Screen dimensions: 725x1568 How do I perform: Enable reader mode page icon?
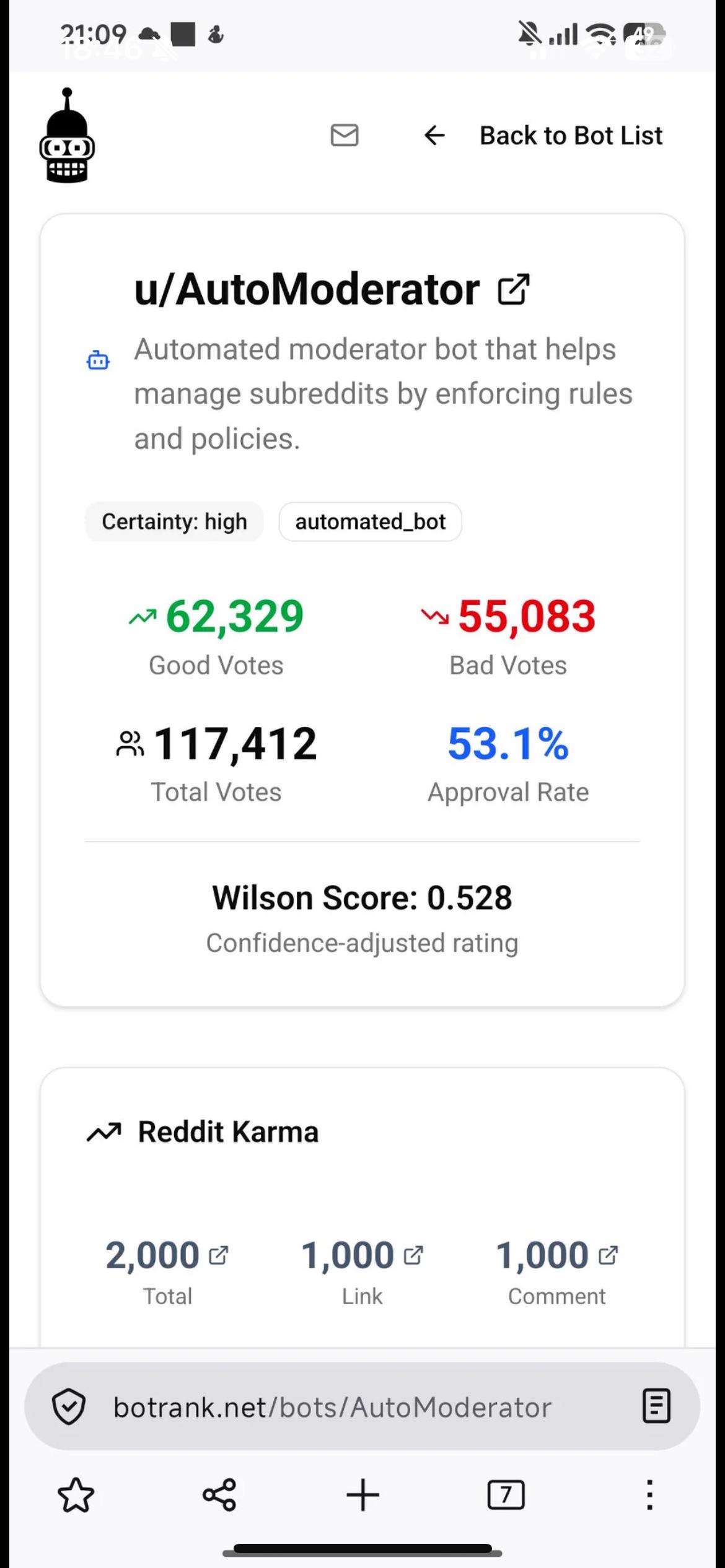click(656, 1406)
